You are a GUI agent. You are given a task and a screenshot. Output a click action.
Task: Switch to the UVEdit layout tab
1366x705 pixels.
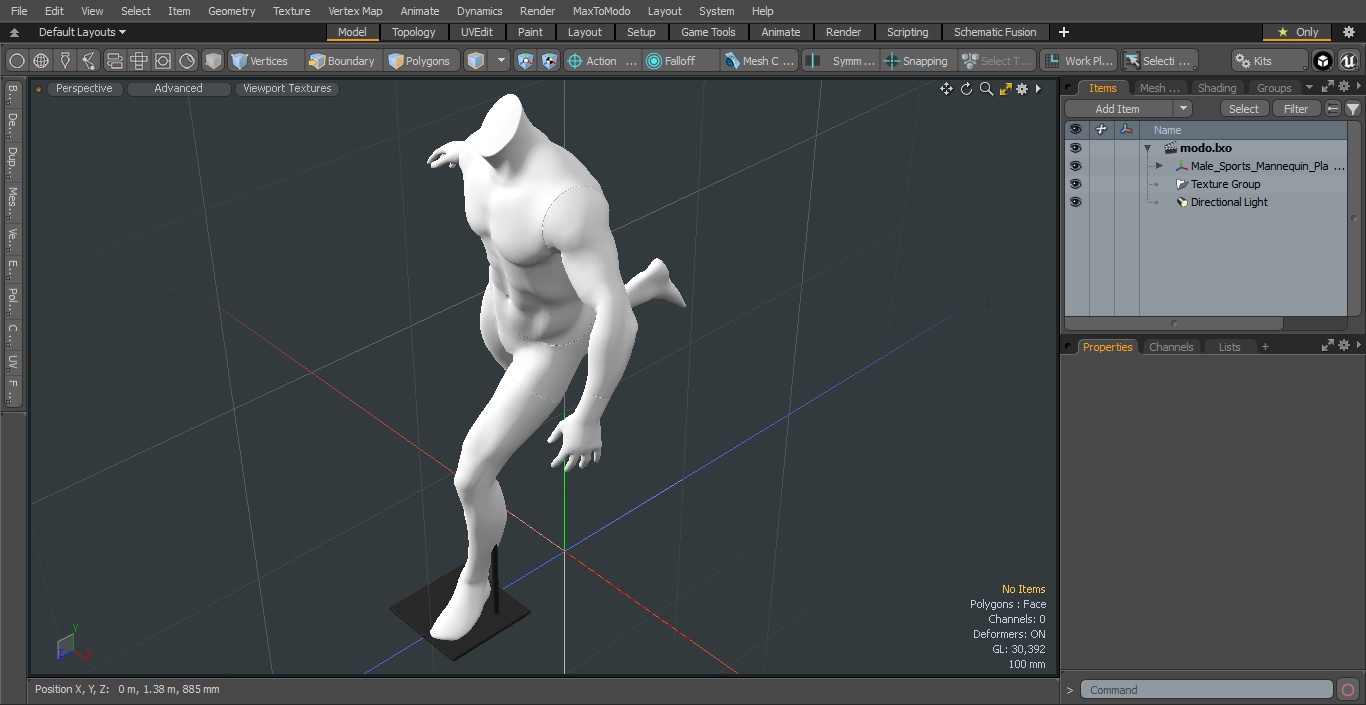477,32
